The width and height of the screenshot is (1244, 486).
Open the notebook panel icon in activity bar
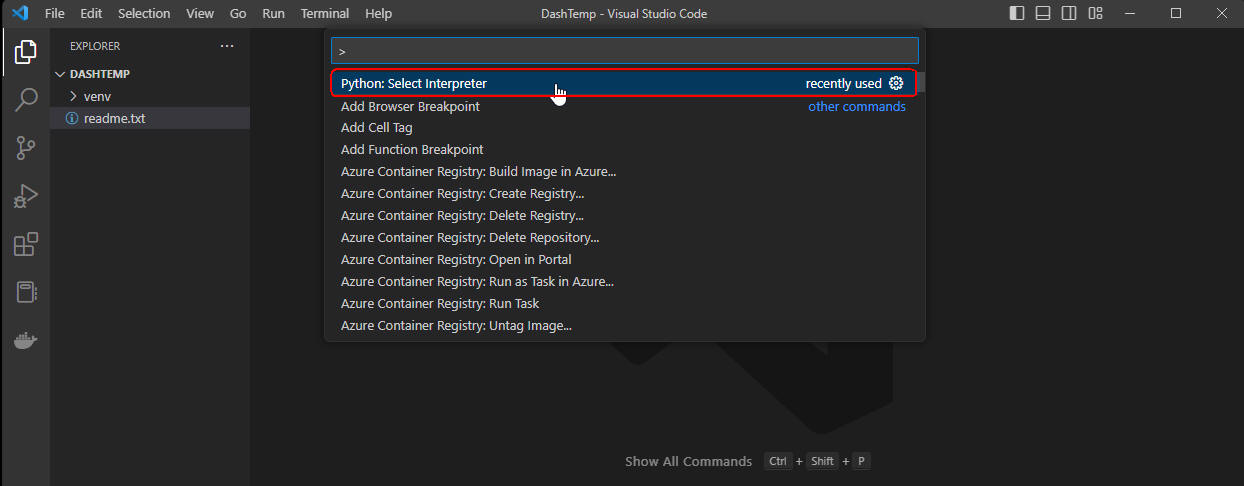tap(26, 292)
